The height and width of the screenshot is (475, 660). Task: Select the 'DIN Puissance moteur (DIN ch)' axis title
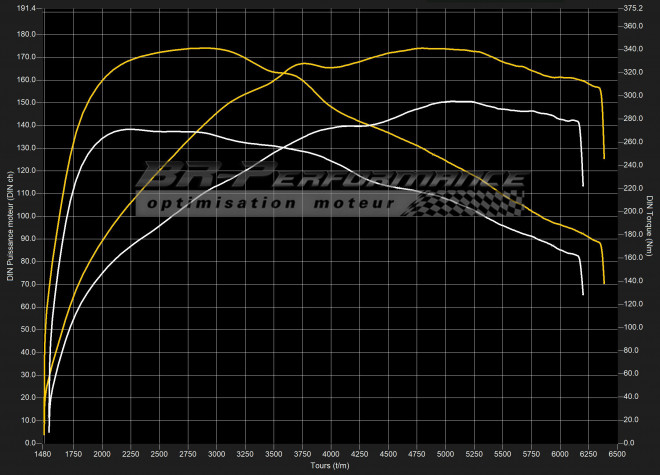(x=10, y=225)
